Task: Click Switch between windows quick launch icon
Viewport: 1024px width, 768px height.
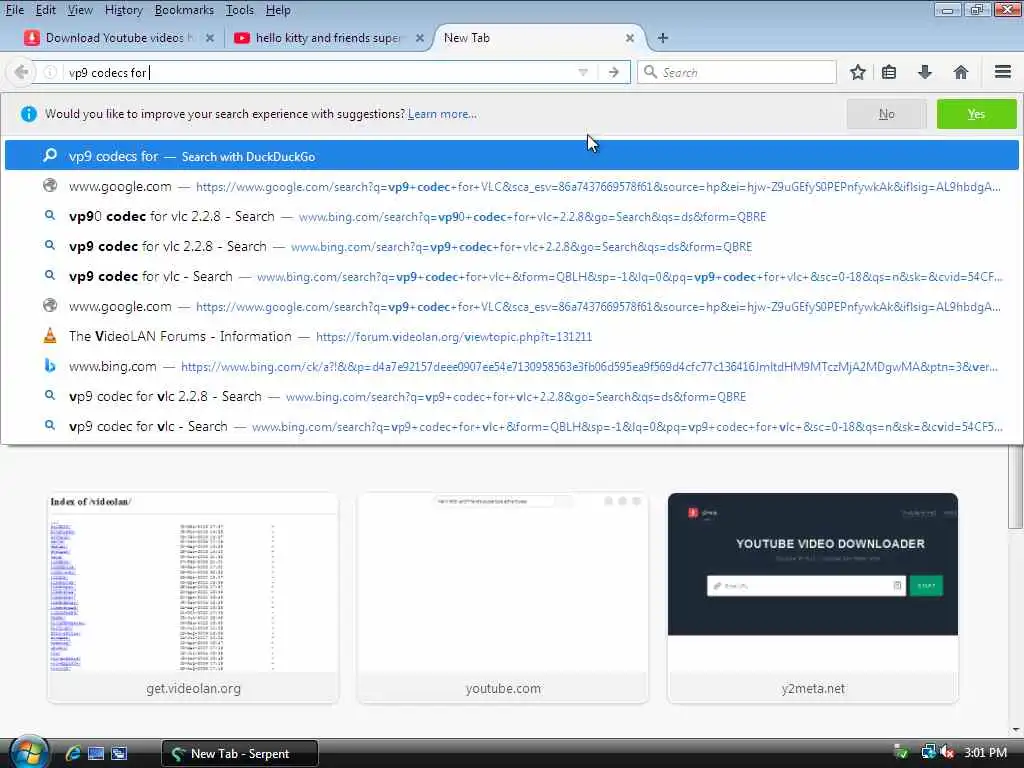Action: (x=119, y=753)
